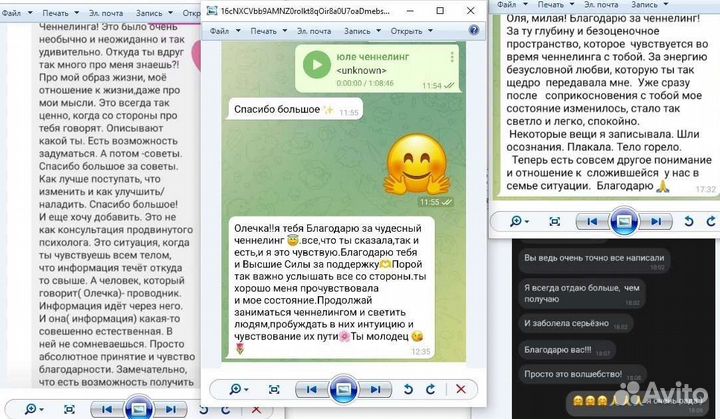
Task: Click message Я всегда отдаю больше
Action: tap(582, 294)
